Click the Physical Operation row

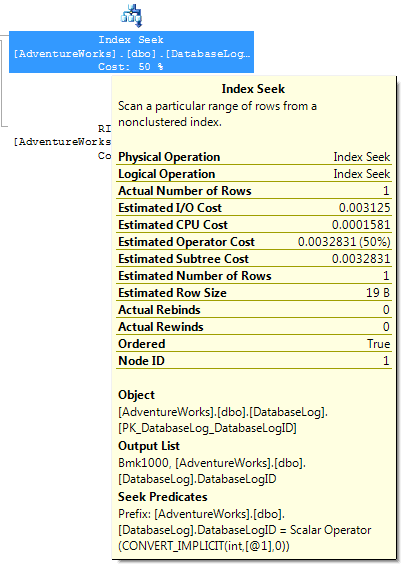pos(254,157)
